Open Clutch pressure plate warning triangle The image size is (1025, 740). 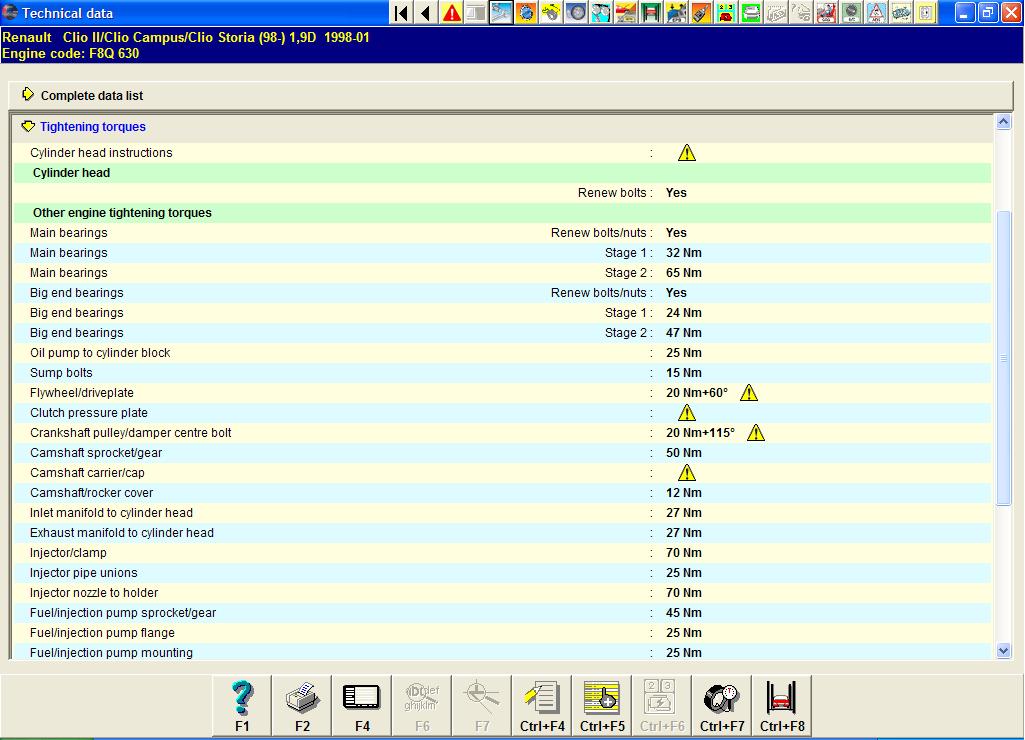tap(686, 413)
